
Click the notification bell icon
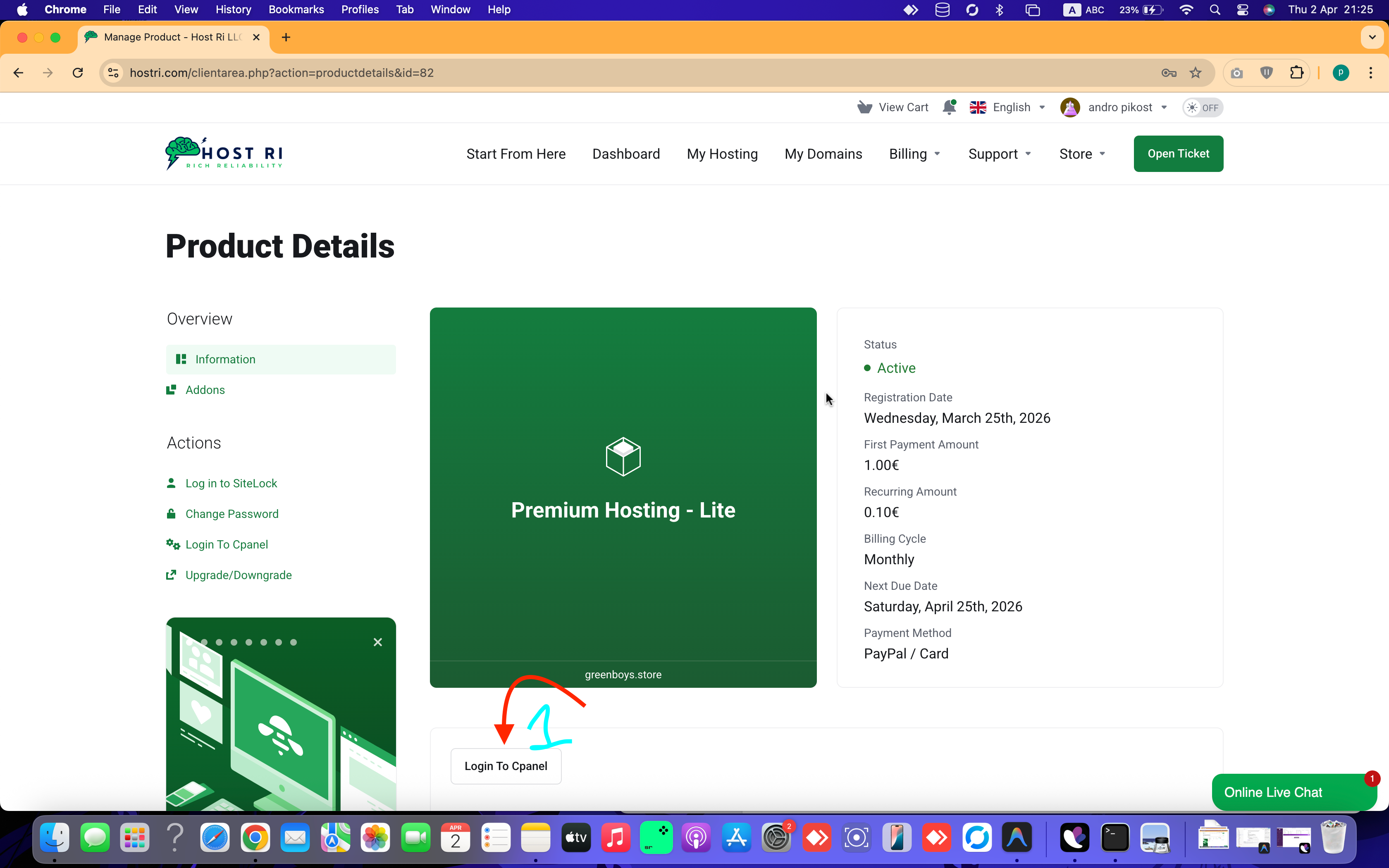(x=949, y=107)
